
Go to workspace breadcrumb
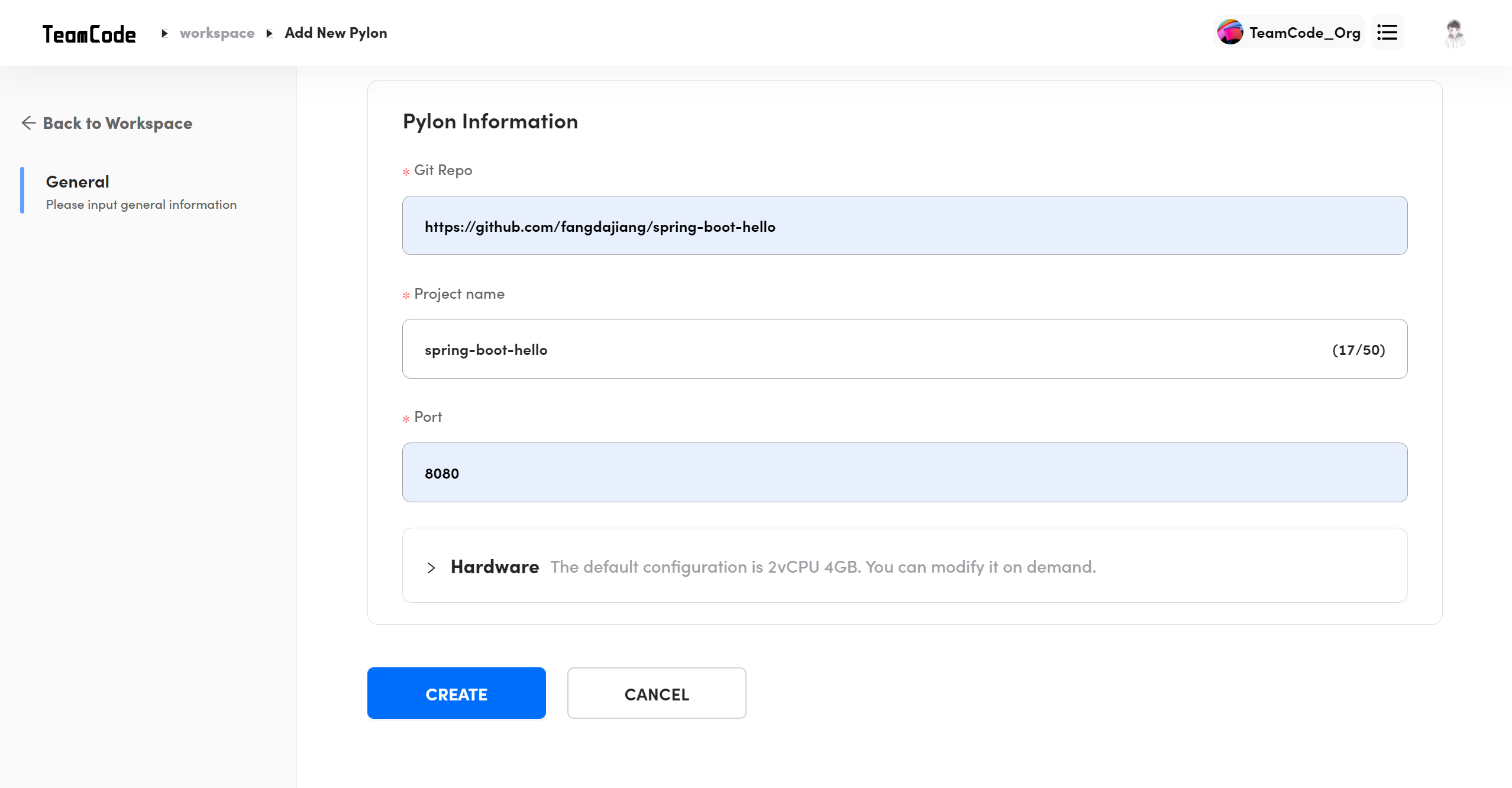tap(217, 33)
